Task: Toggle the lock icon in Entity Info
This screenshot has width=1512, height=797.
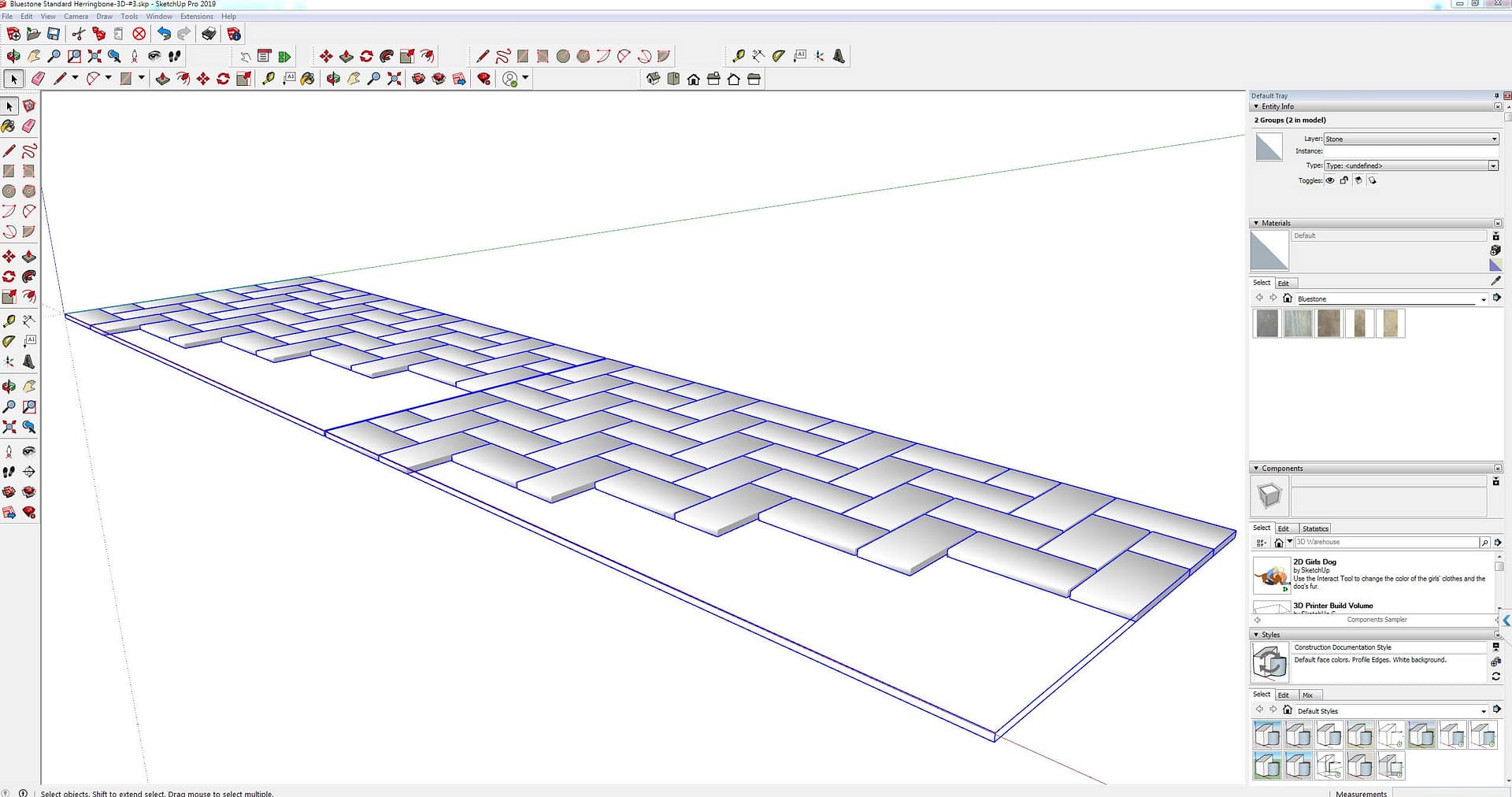Action: pos(1344,180)
